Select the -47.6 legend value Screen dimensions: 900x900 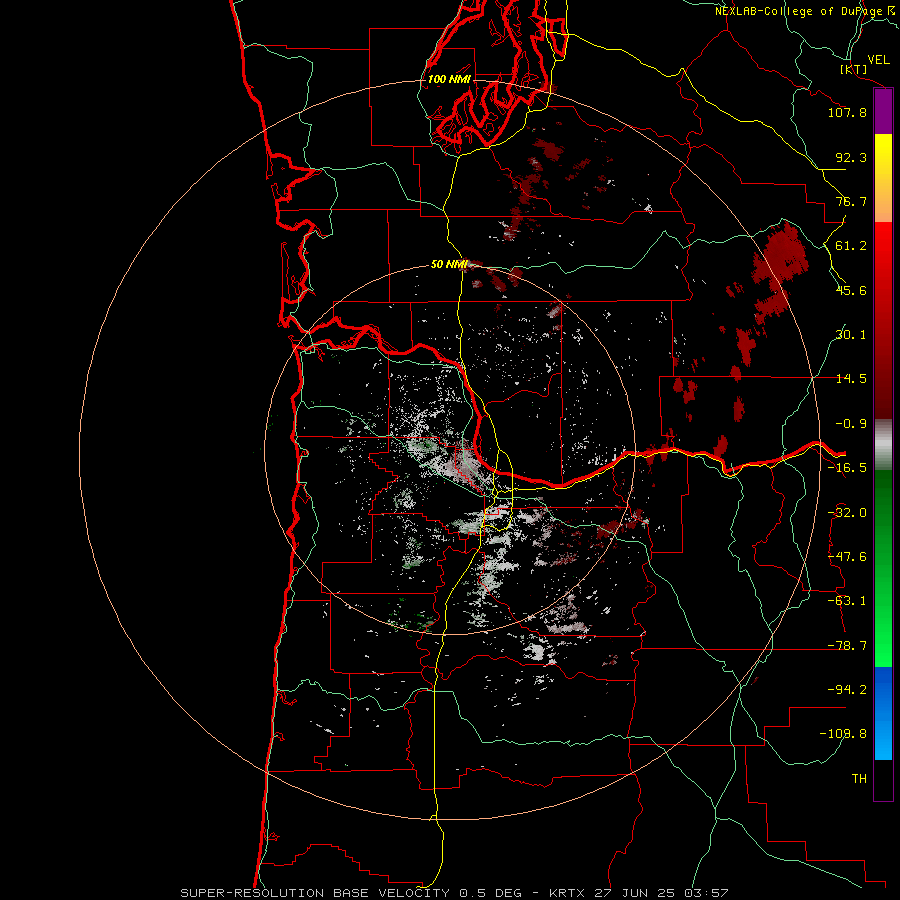pos(847,557)
